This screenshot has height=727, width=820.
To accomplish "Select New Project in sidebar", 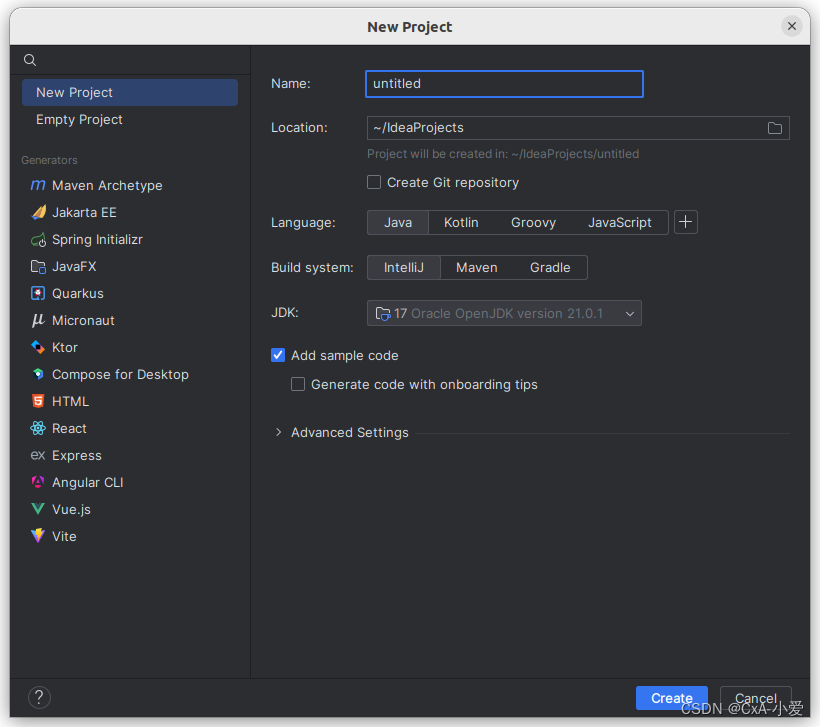I will tap(130, 93).
